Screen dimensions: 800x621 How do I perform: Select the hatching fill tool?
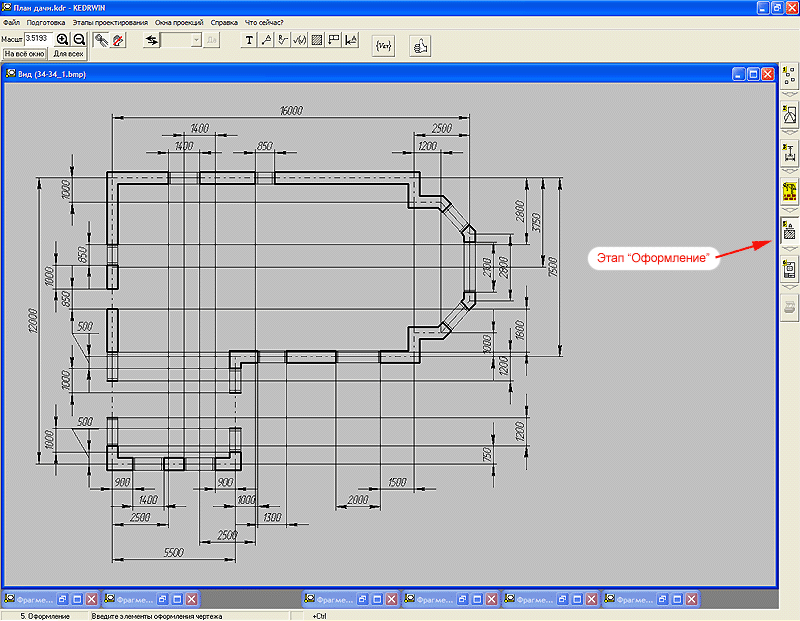(317, 40)
